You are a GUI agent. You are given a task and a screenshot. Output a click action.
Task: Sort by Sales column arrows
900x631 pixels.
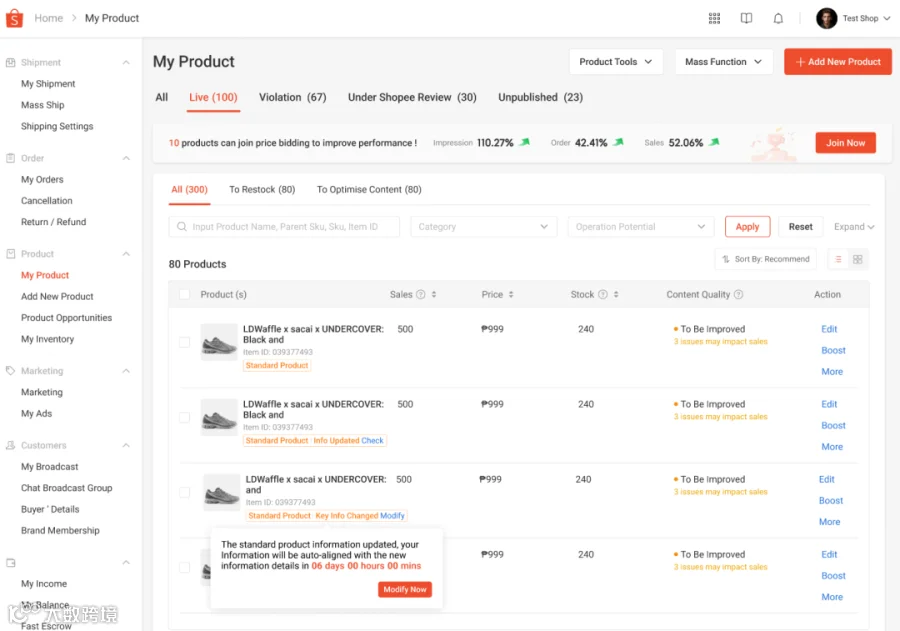click(x=434, y=295)
